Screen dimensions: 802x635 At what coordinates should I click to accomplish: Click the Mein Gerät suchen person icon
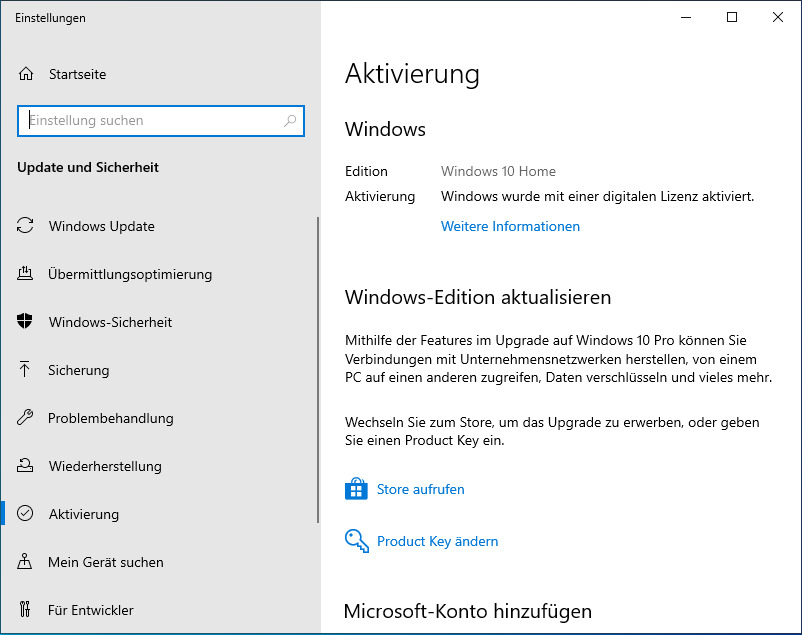click(x=25, y=561)
